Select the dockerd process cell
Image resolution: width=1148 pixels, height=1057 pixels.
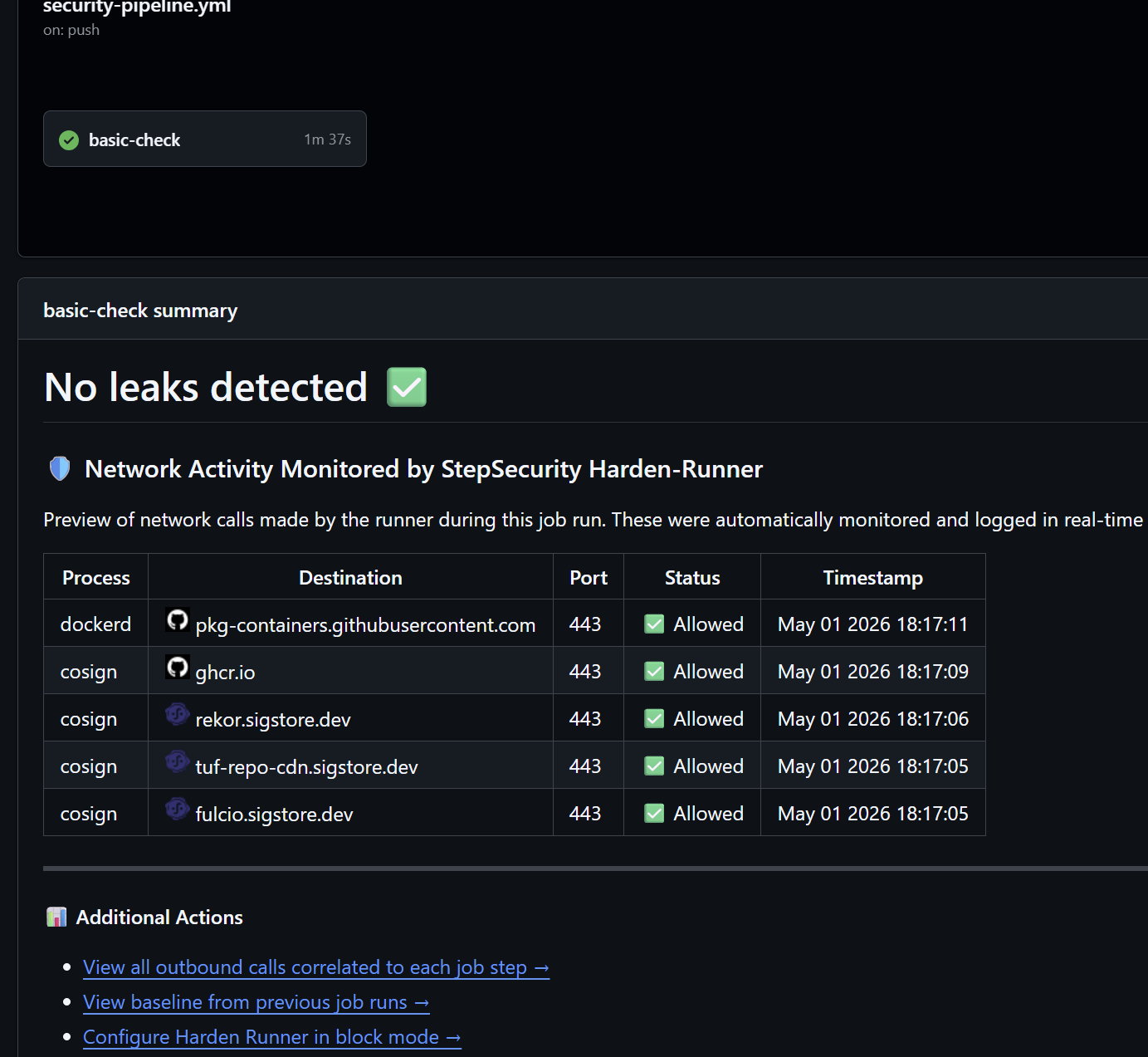(x=96, y=624)
